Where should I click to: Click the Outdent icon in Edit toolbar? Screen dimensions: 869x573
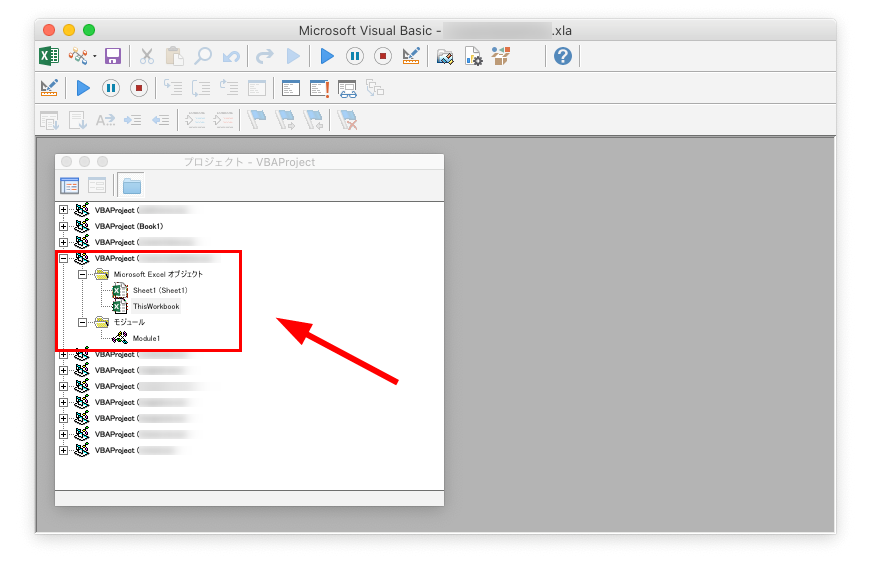click(x=161, y=120)
